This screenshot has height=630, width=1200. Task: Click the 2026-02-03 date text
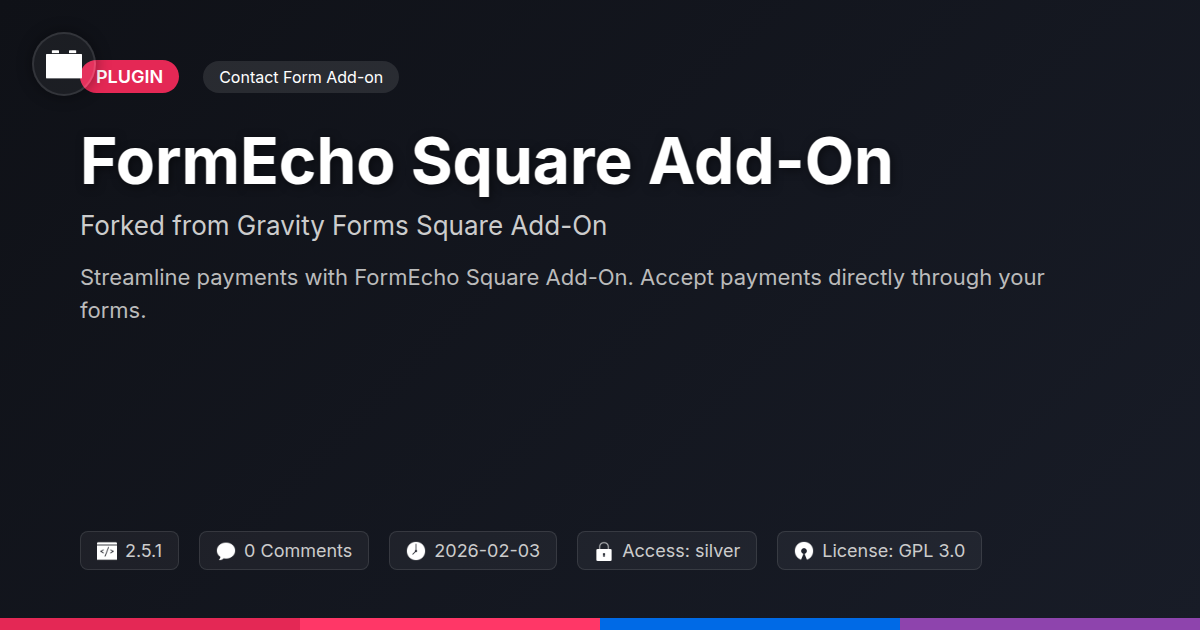tap(487, 551)
